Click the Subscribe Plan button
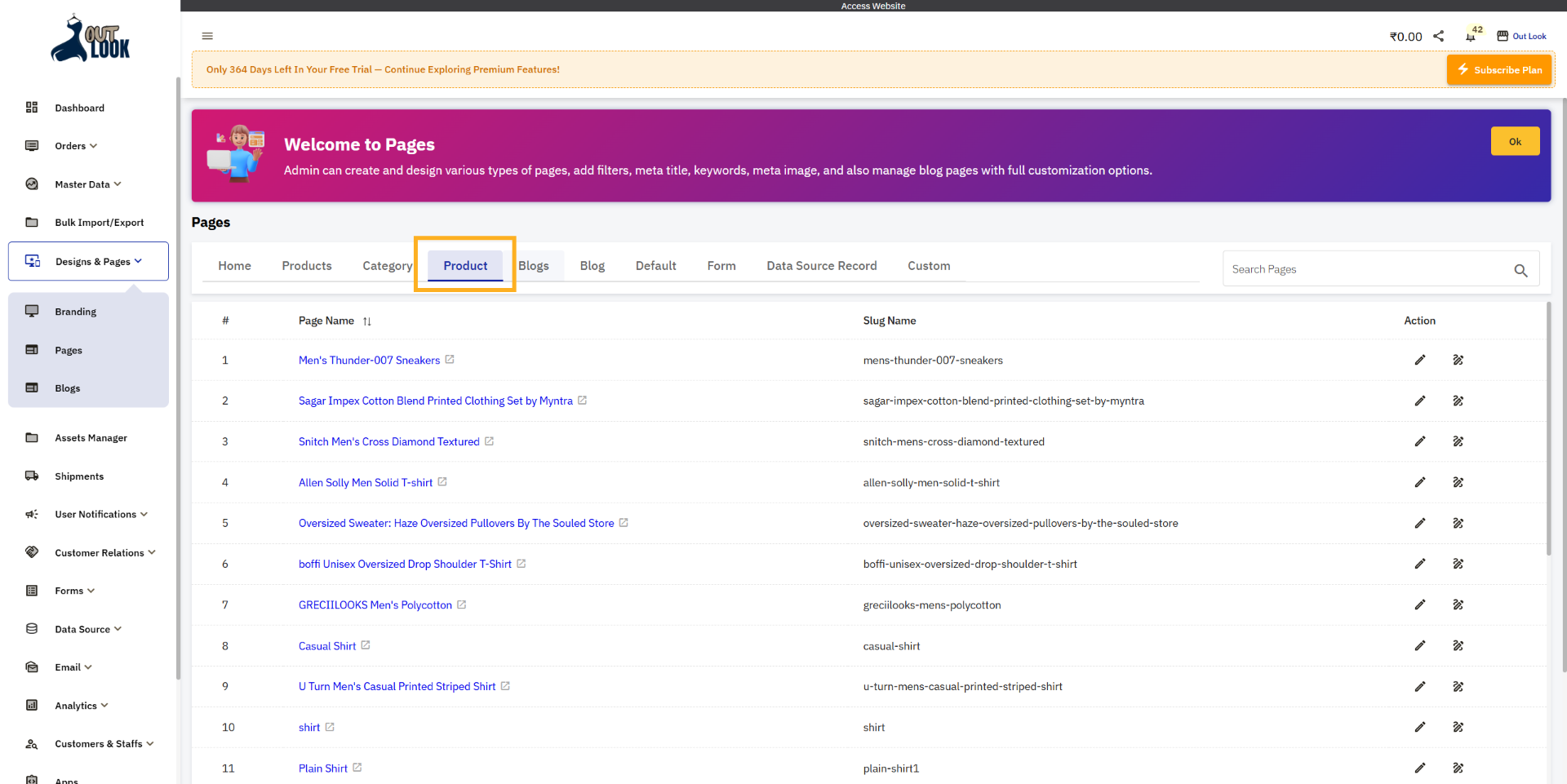The height and width of the screenshot is (784, 1567). [1499, 69]
